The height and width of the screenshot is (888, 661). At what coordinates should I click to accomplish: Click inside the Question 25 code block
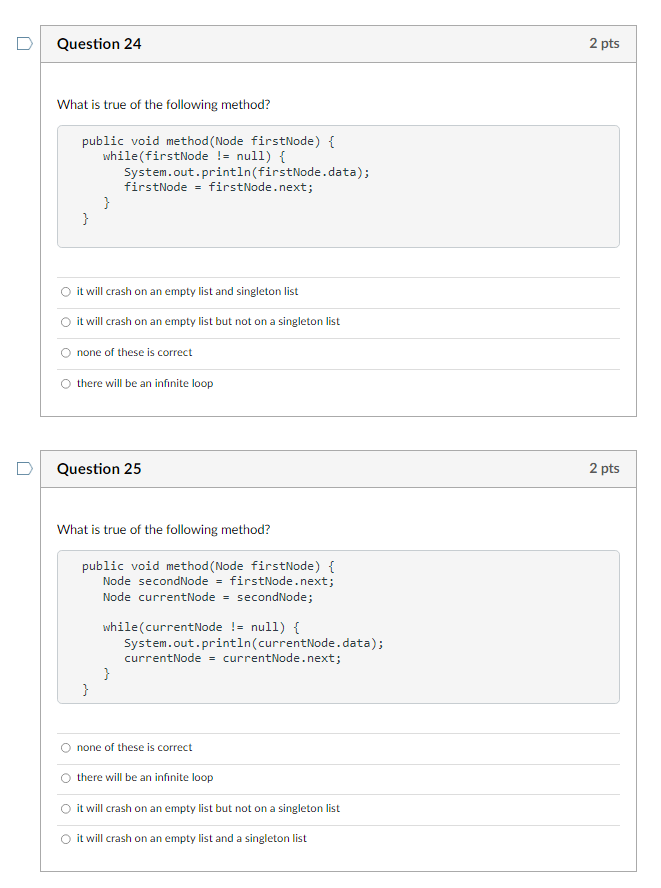(338, 627)
